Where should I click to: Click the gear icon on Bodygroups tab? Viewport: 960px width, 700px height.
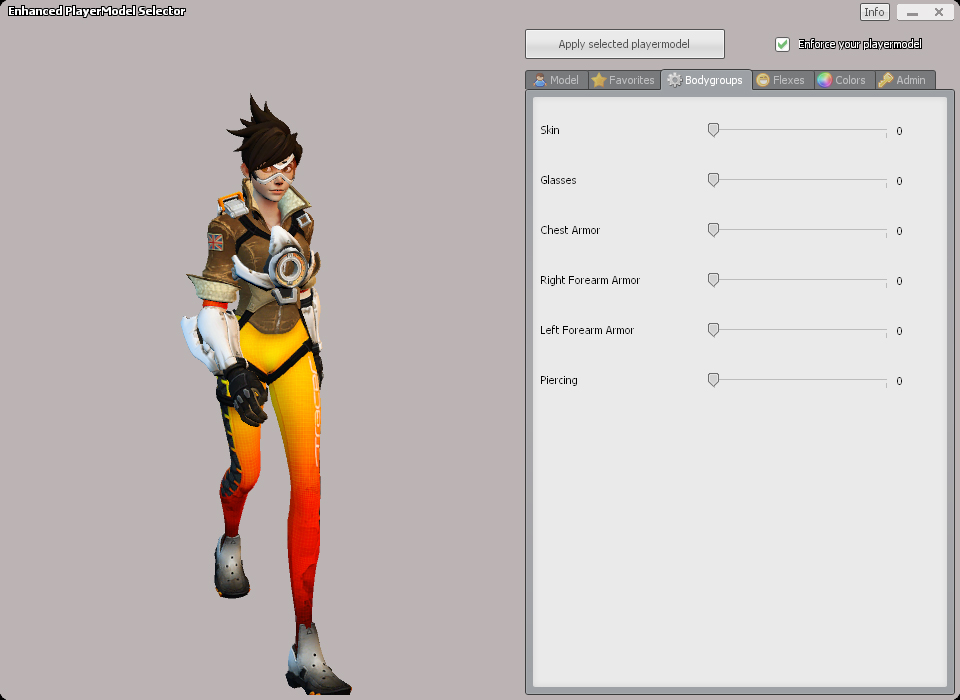pos(675,80)
